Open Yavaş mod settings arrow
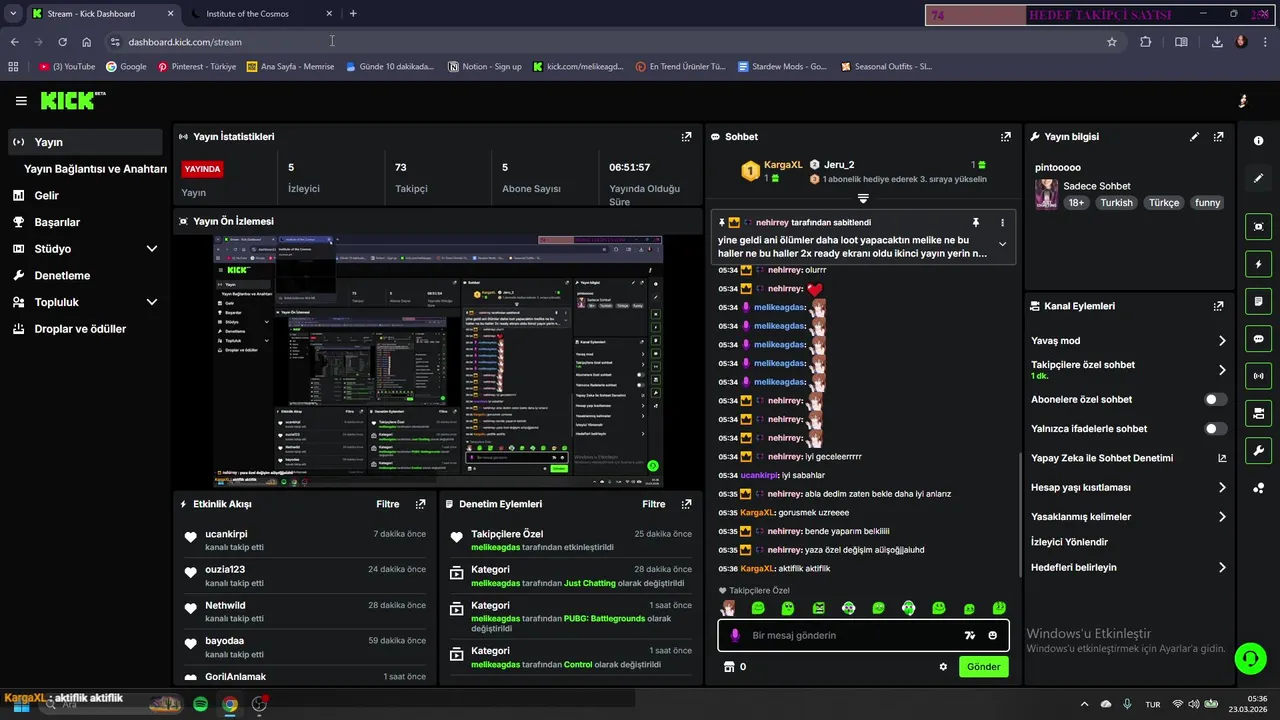The image size is (1280, 720). (x=1222, y=341)
